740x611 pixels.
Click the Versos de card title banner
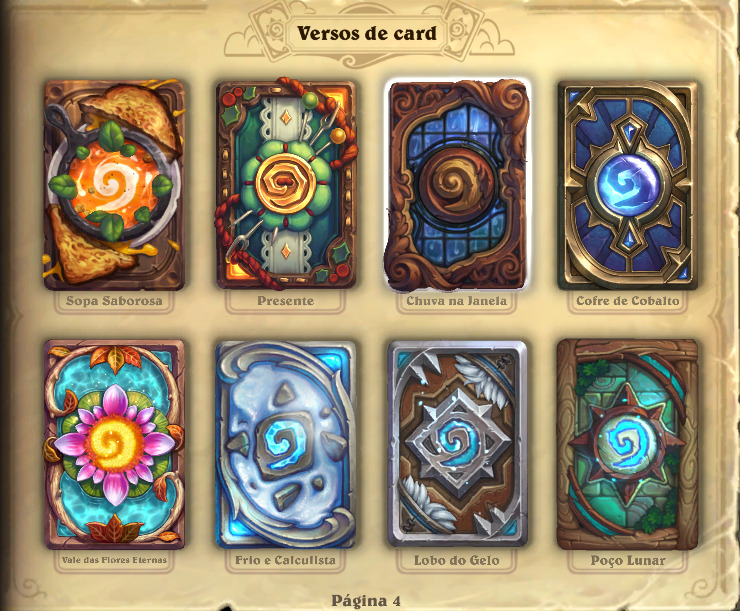367,33
